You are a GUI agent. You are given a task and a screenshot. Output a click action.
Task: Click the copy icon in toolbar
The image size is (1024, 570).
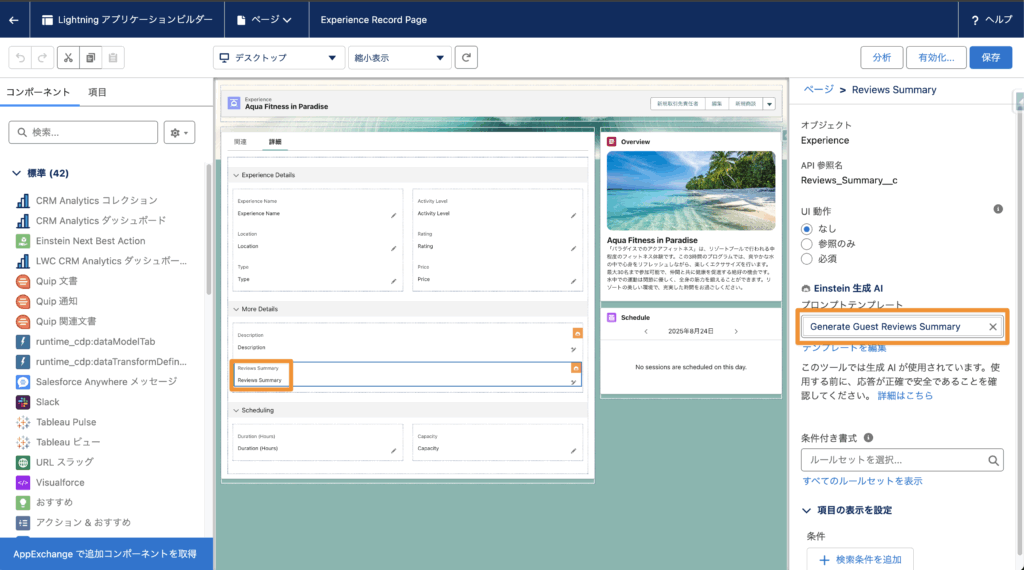click(x=91, y=58)
